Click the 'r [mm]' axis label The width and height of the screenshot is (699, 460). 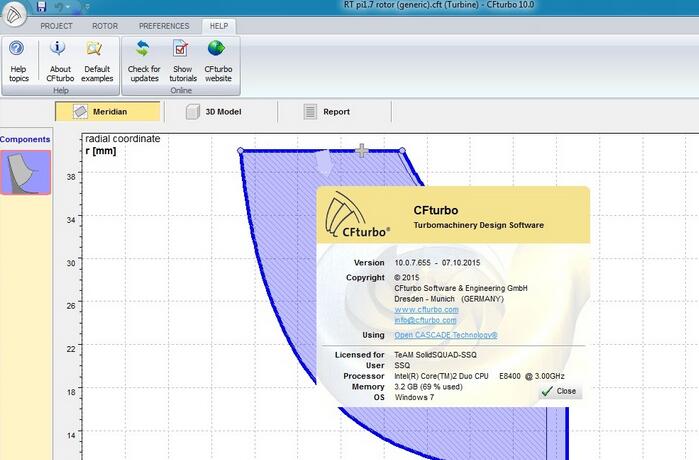[101, 151]
